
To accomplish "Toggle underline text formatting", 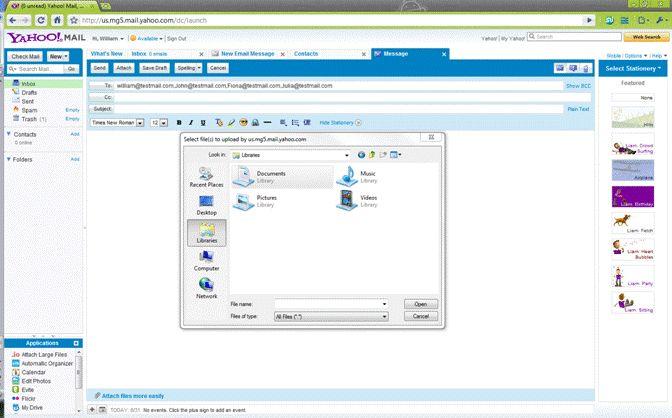I will coord(202,122).
